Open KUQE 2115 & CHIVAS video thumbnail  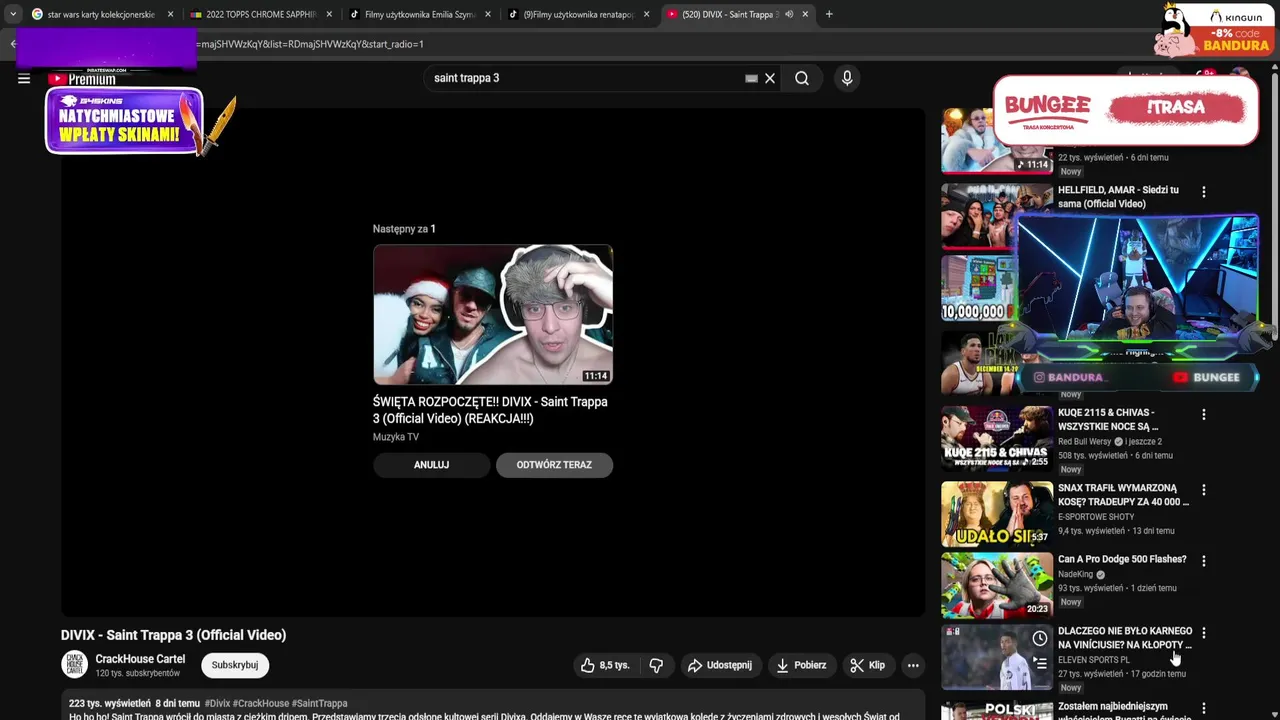point(997,438)
